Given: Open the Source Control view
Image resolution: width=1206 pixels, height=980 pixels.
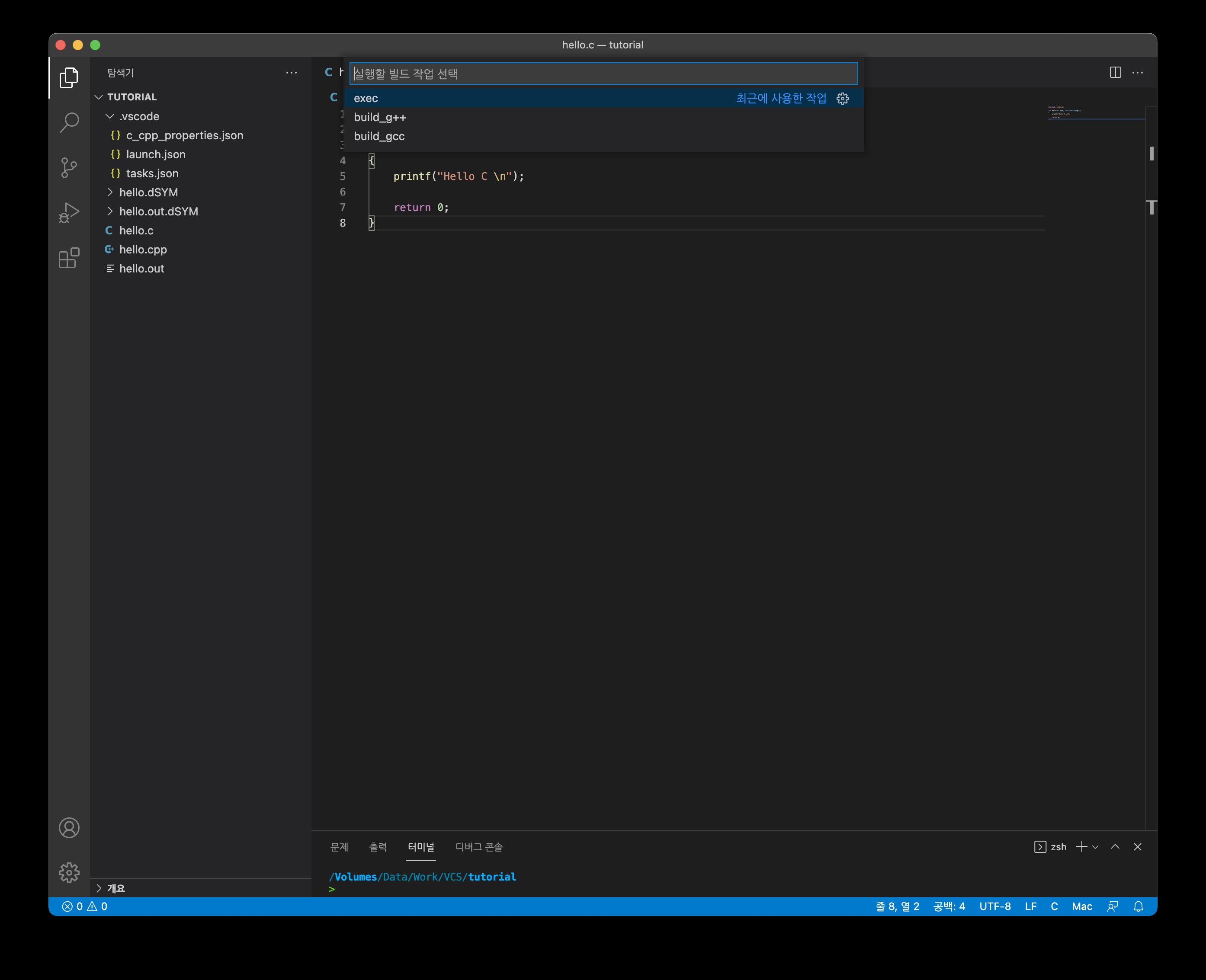Looking at the screenshot, I should tap(69, 168).
